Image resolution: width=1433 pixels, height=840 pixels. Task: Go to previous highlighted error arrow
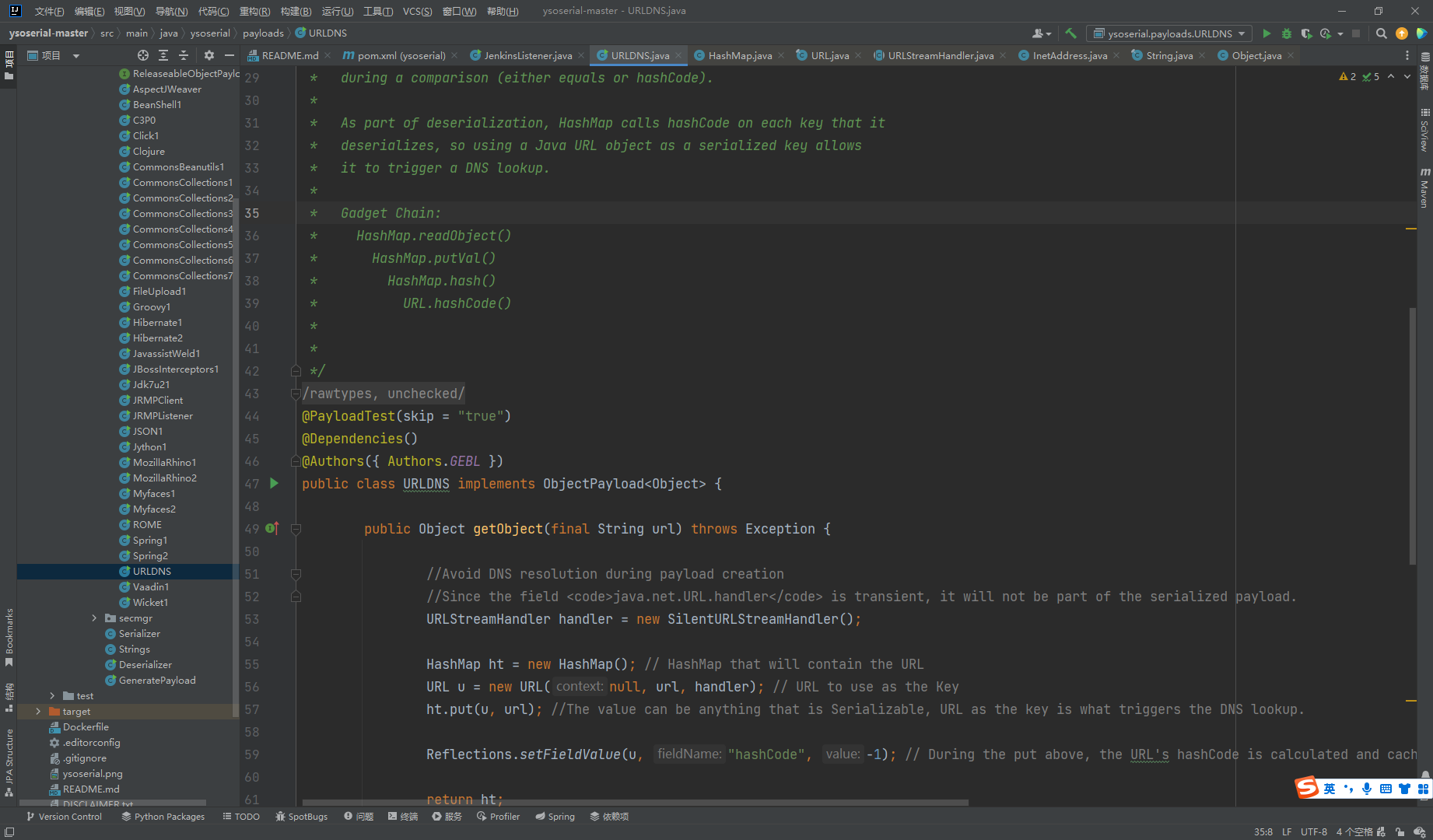pos(1391,76)
